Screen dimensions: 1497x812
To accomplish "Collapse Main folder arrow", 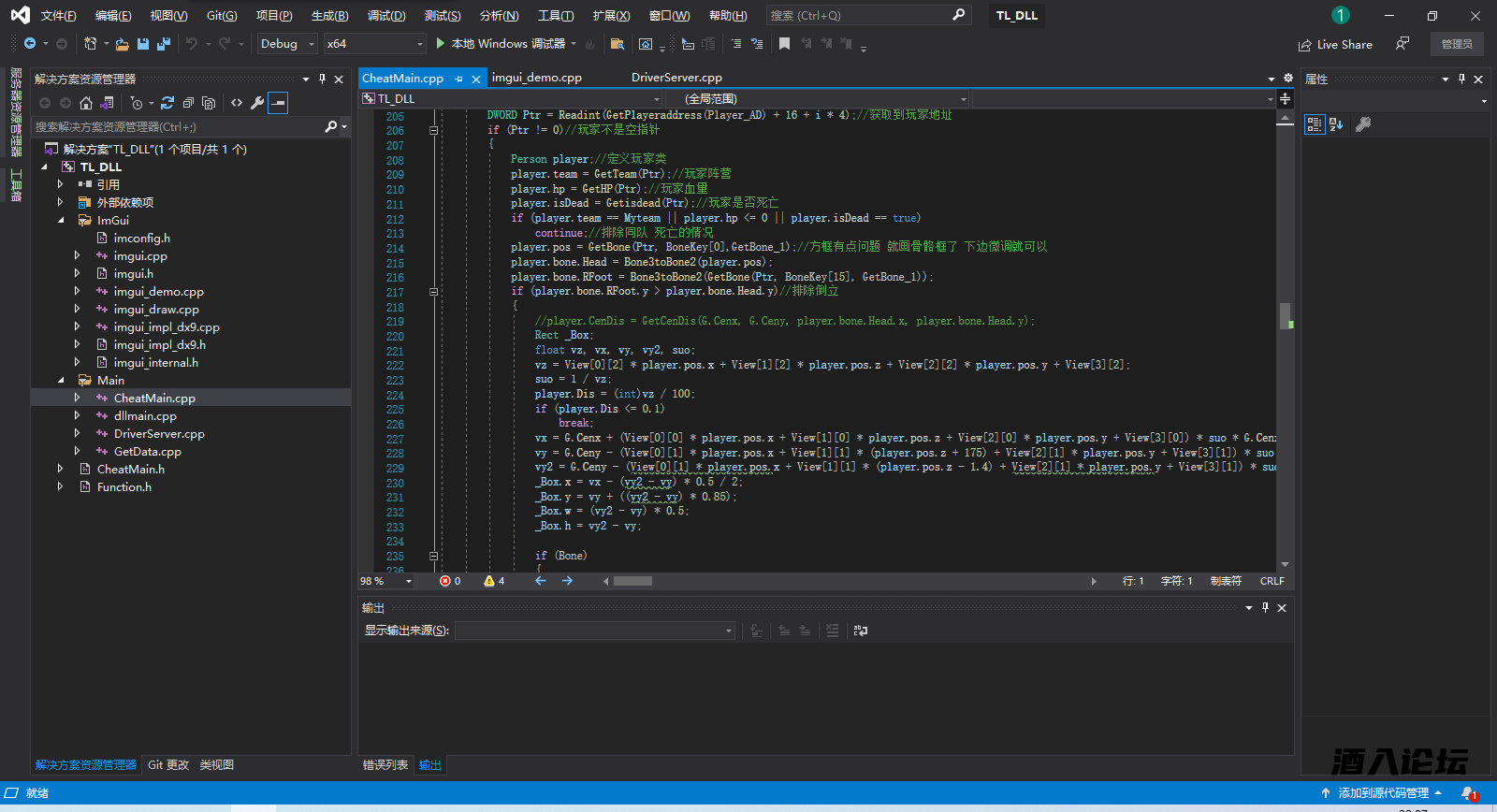I will point(61,381).
